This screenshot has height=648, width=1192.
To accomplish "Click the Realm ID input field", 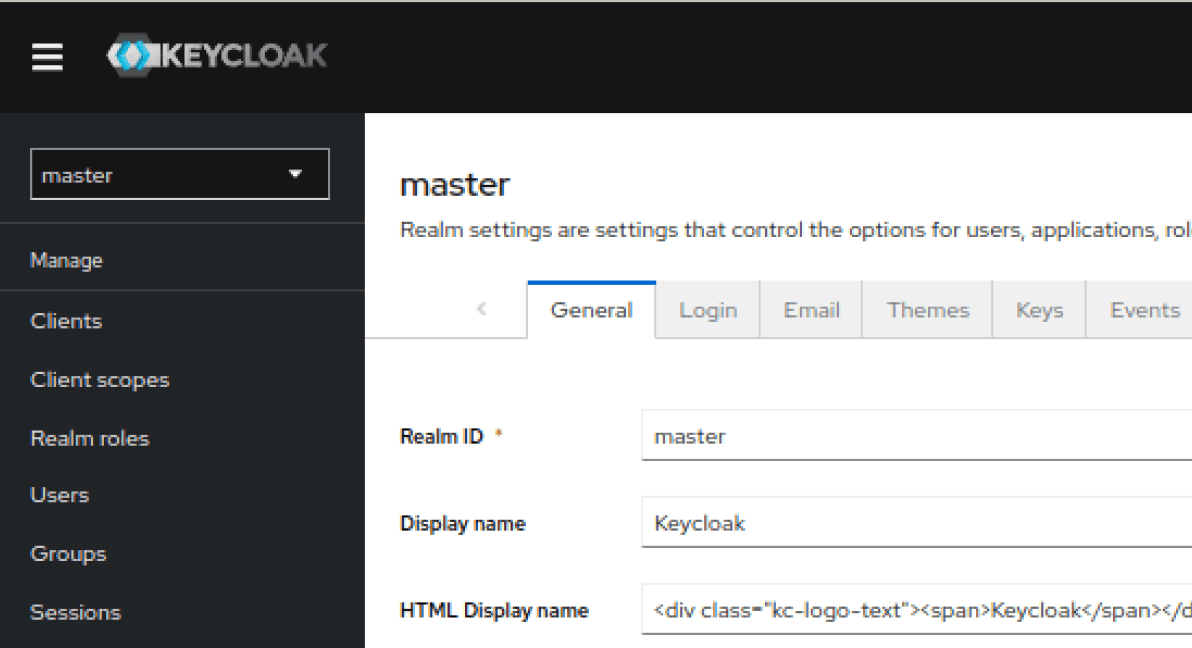I will click(915, 437).
